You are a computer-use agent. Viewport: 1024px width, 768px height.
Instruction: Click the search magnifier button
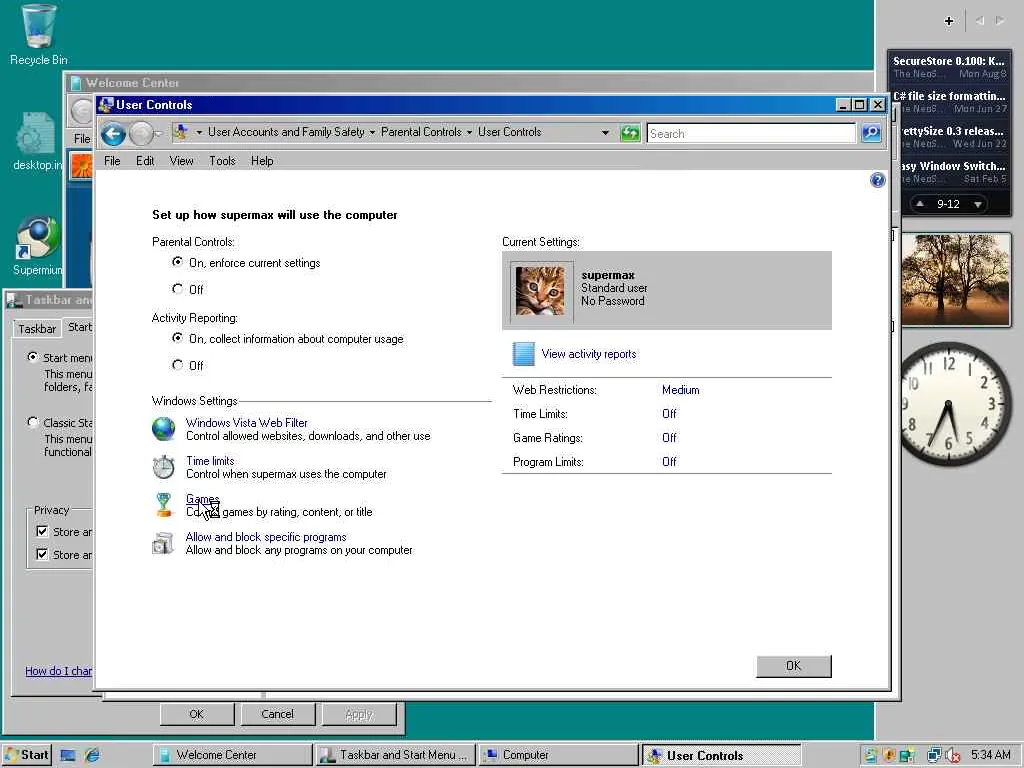(x=871, y=133)
